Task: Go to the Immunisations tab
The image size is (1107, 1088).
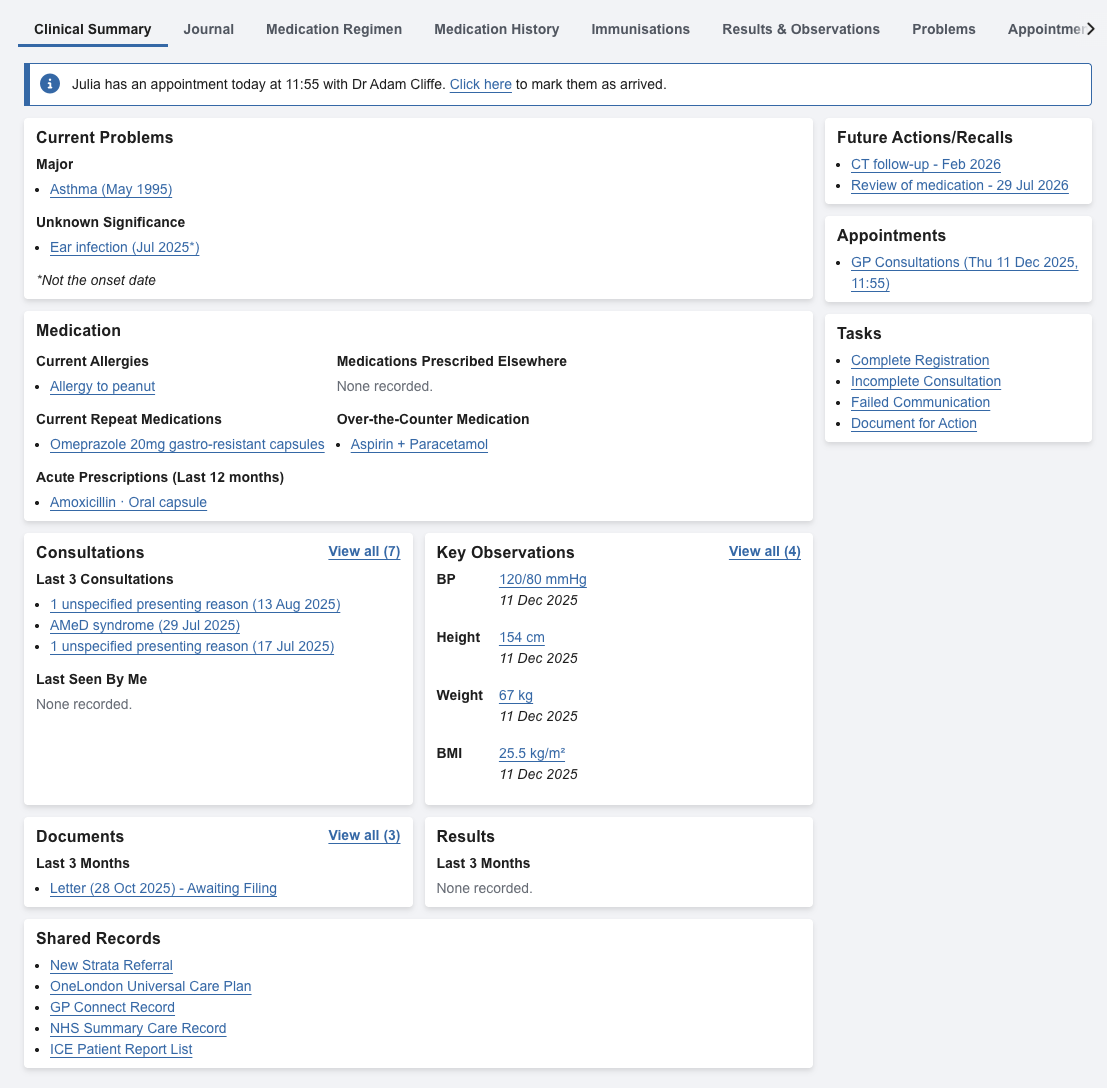Action: point(640,29)
